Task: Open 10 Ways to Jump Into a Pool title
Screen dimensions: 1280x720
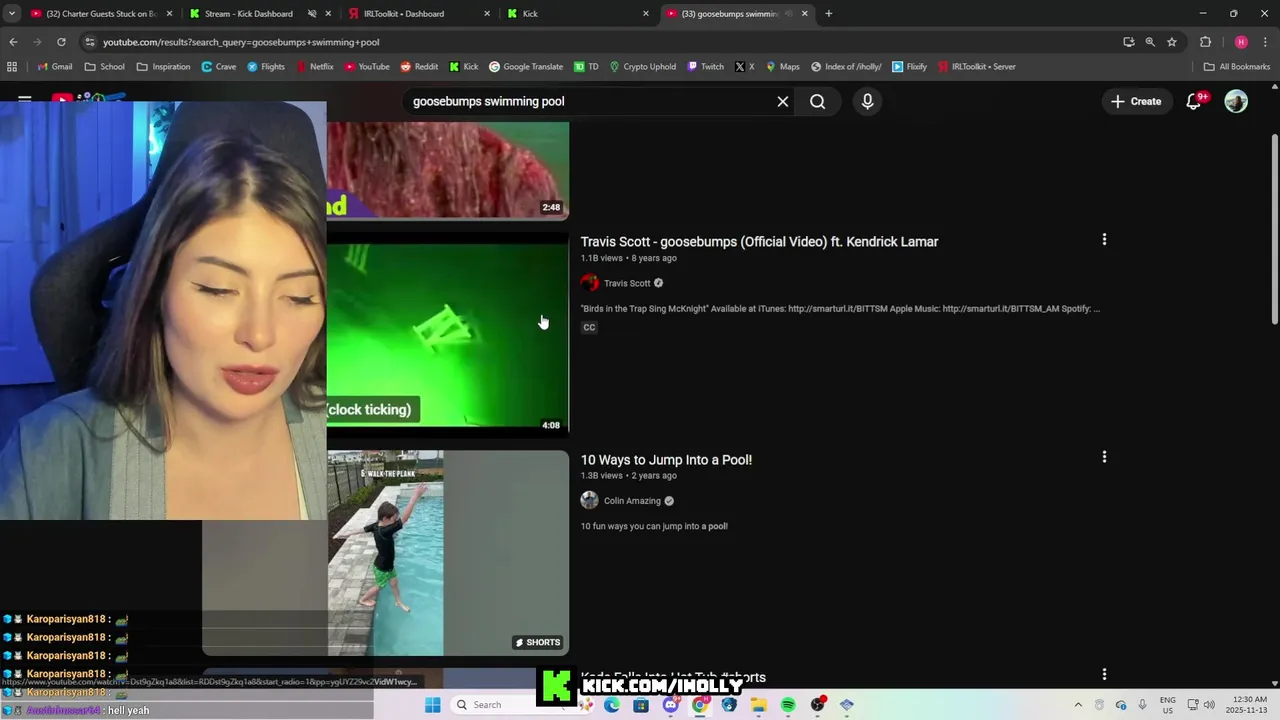Action: (x=666, y=460)
